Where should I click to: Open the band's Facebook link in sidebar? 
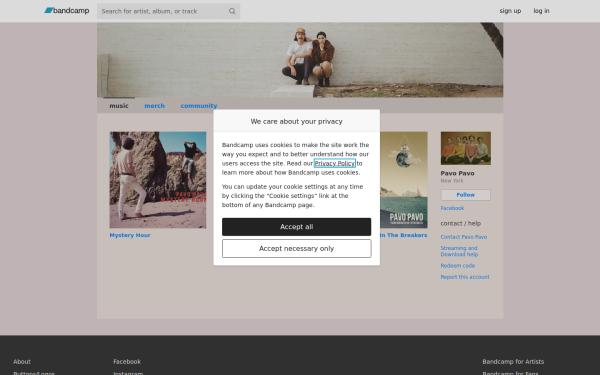452,208
